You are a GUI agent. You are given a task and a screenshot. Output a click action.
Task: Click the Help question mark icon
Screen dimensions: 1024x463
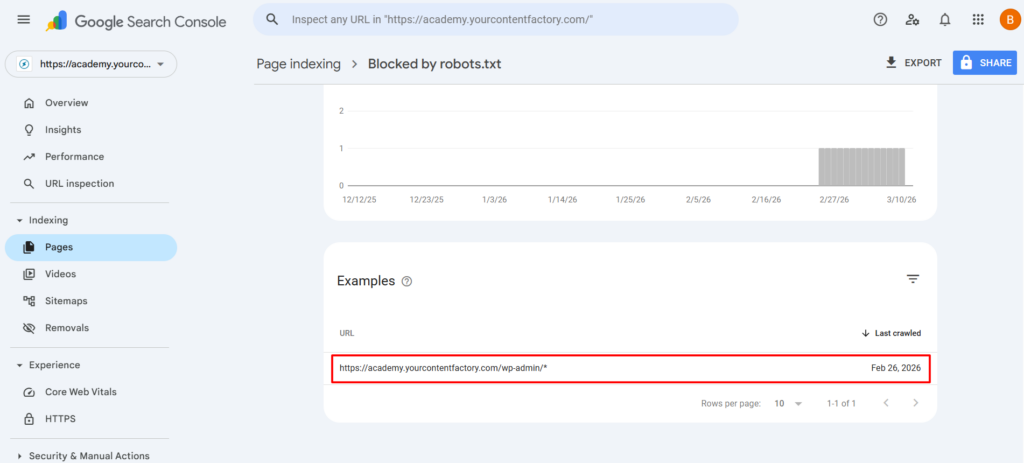[x=880, y=20]
